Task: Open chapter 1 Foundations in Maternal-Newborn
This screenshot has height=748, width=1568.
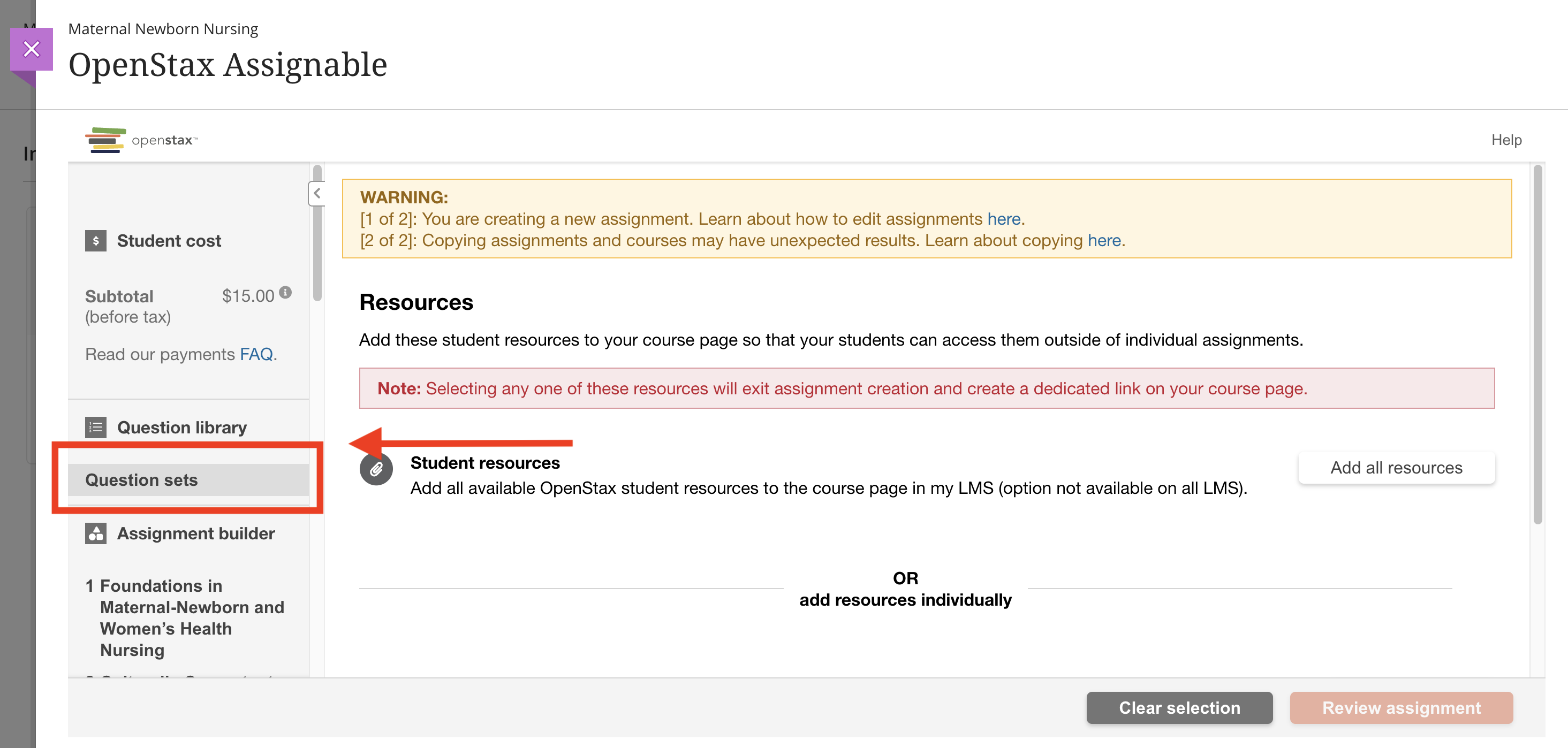Action: (185, 618)
